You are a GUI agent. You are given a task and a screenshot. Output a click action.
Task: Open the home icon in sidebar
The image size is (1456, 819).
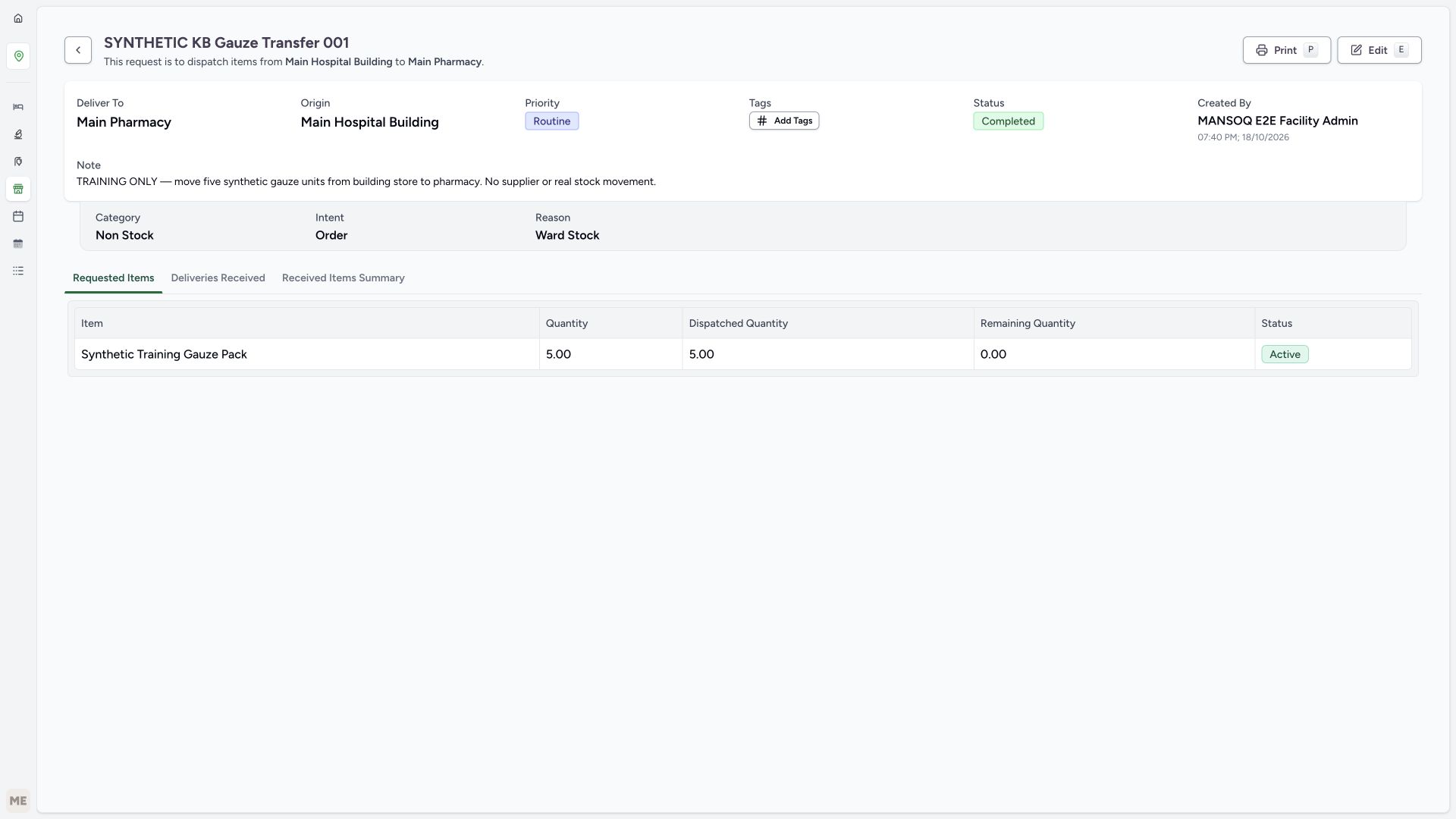point(18,18)
